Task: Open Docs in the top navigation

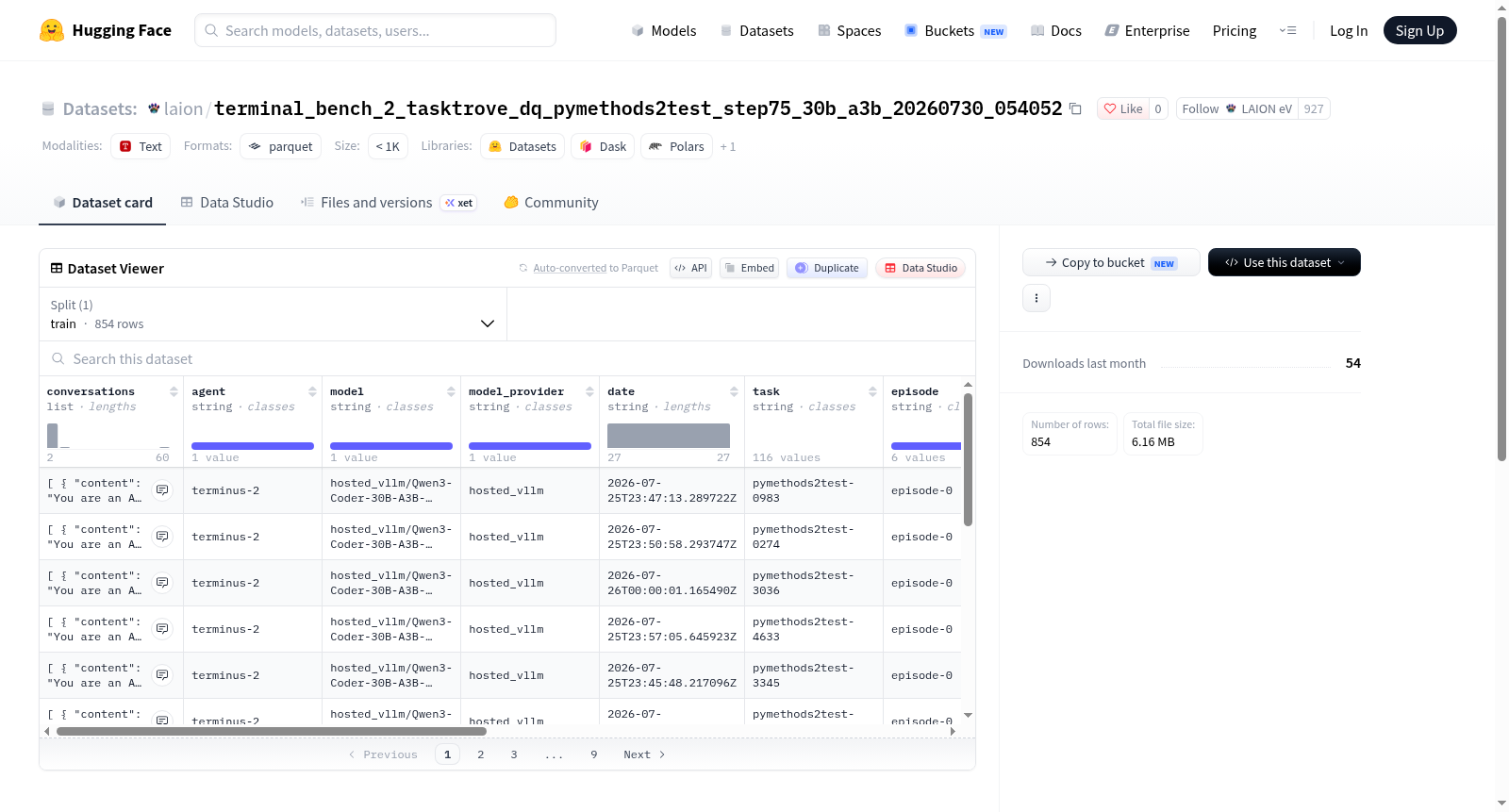Action: pyautogui.click(x=1056, y=30)
